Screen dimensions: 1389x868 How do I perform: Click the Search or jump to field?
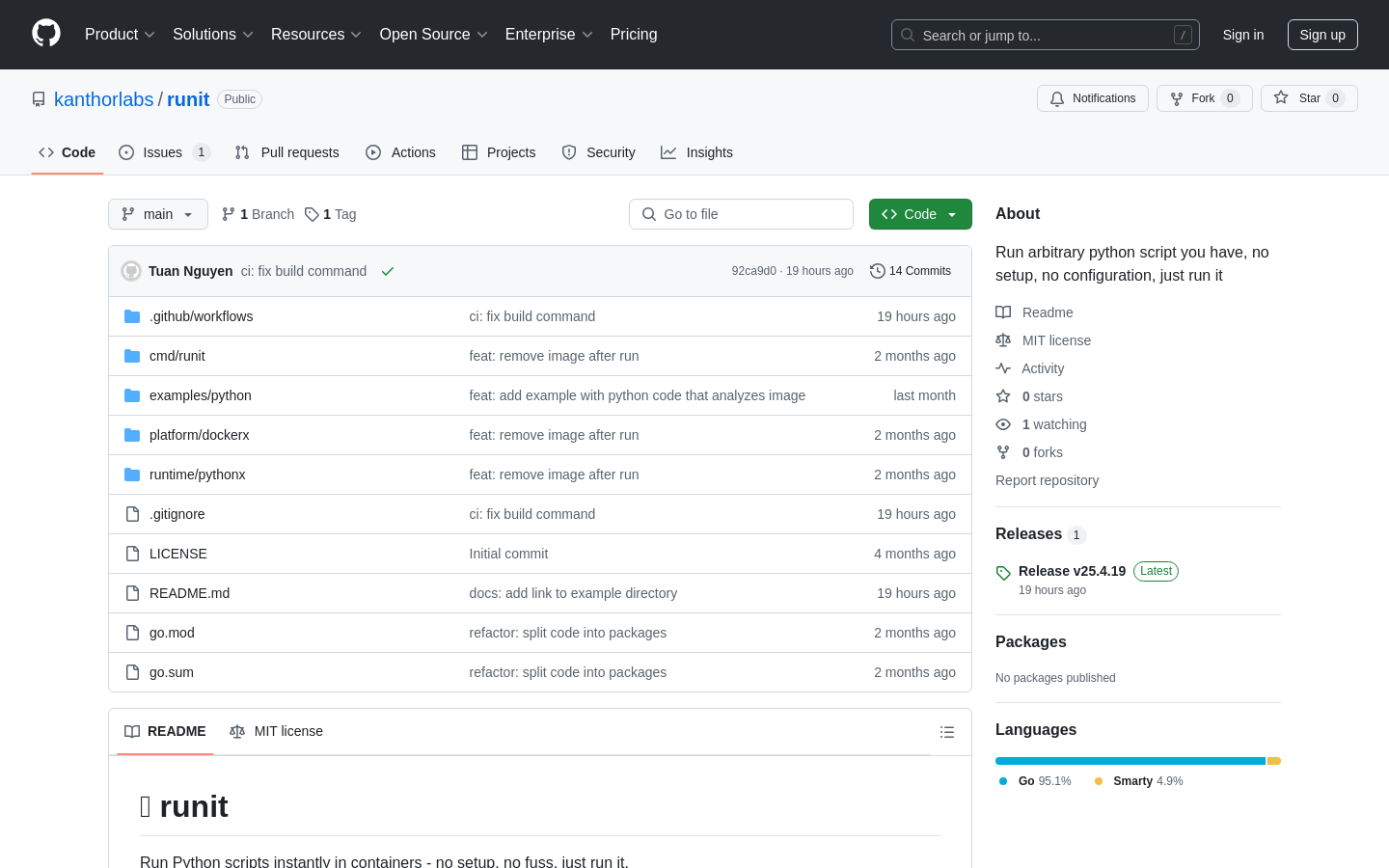(x=1046, y=35)
